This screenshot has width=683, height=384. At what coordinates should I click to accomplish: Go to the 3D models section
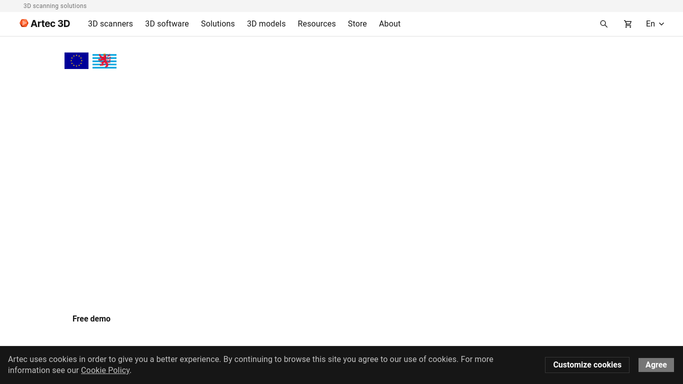[266, 24]
